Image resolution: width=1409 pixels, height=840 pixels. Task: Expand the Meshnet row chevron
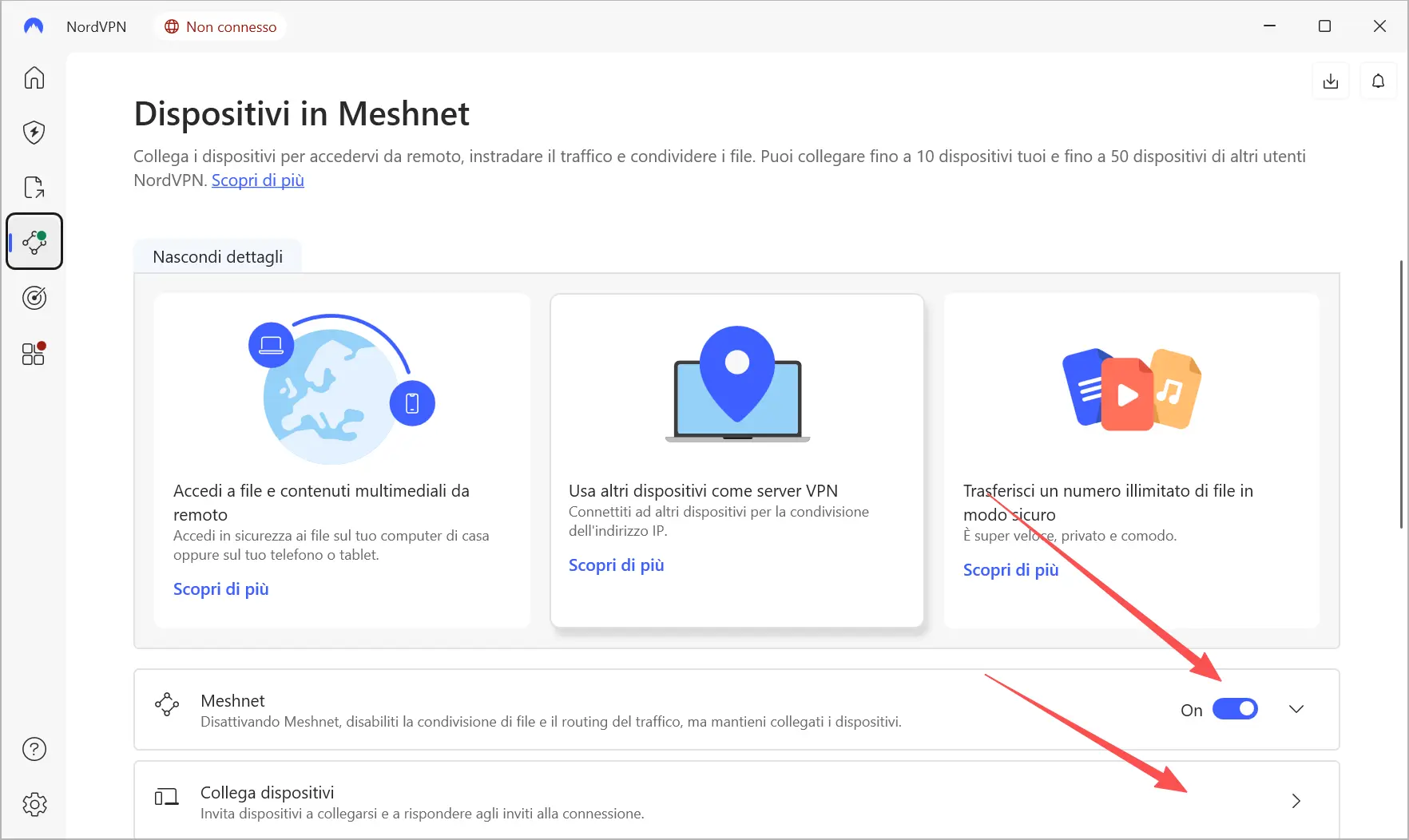tap(1296, 709)
